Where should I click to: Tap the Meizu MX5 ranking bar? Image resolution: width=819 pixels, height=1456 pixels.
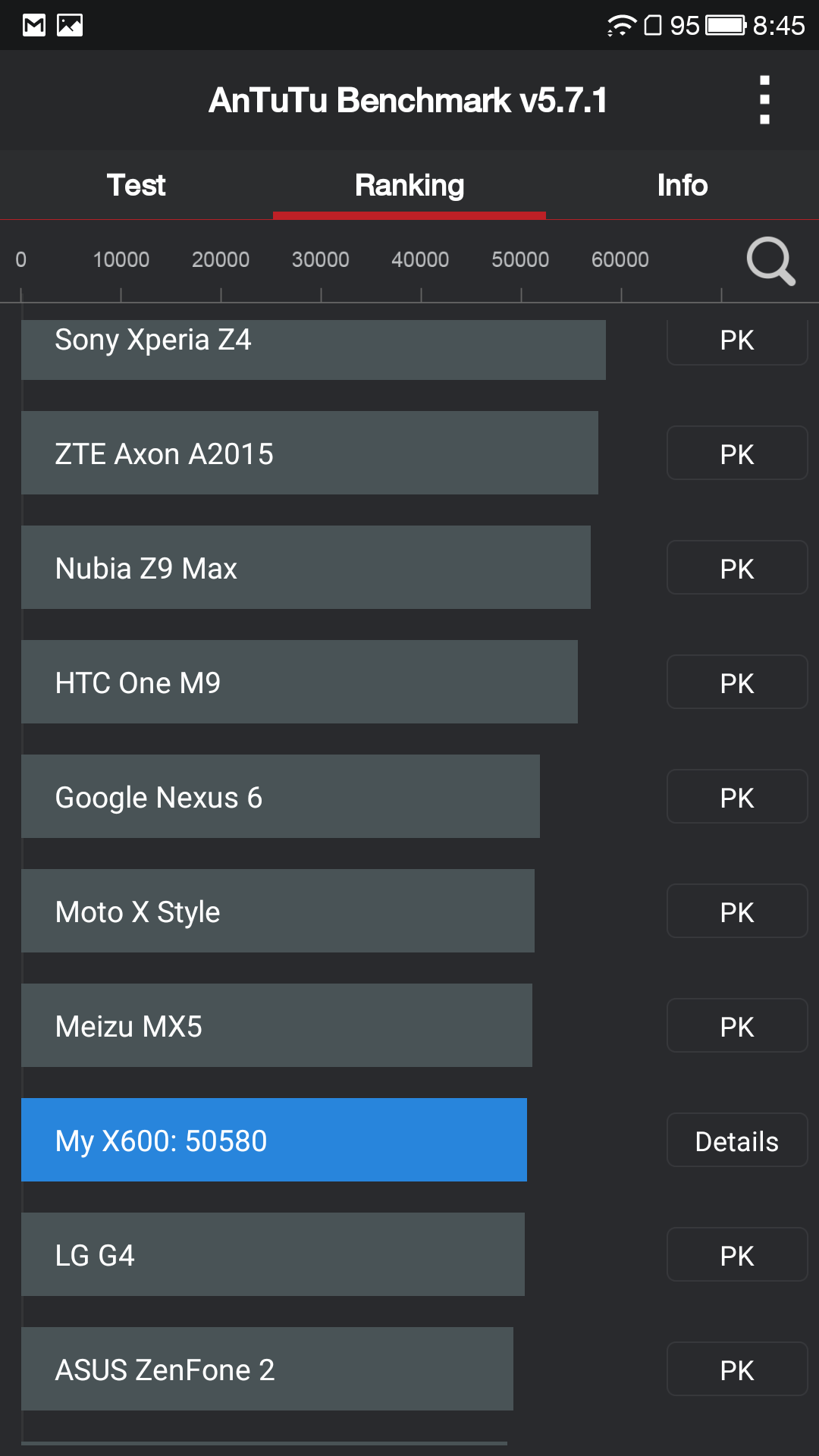(x=277, y=1025)
